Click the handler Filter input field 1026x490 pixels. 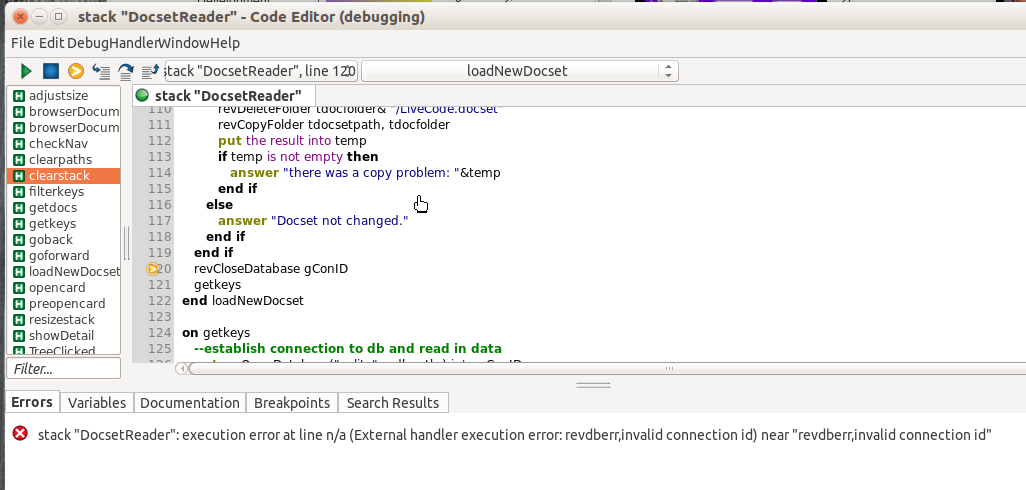coord(63,369)
